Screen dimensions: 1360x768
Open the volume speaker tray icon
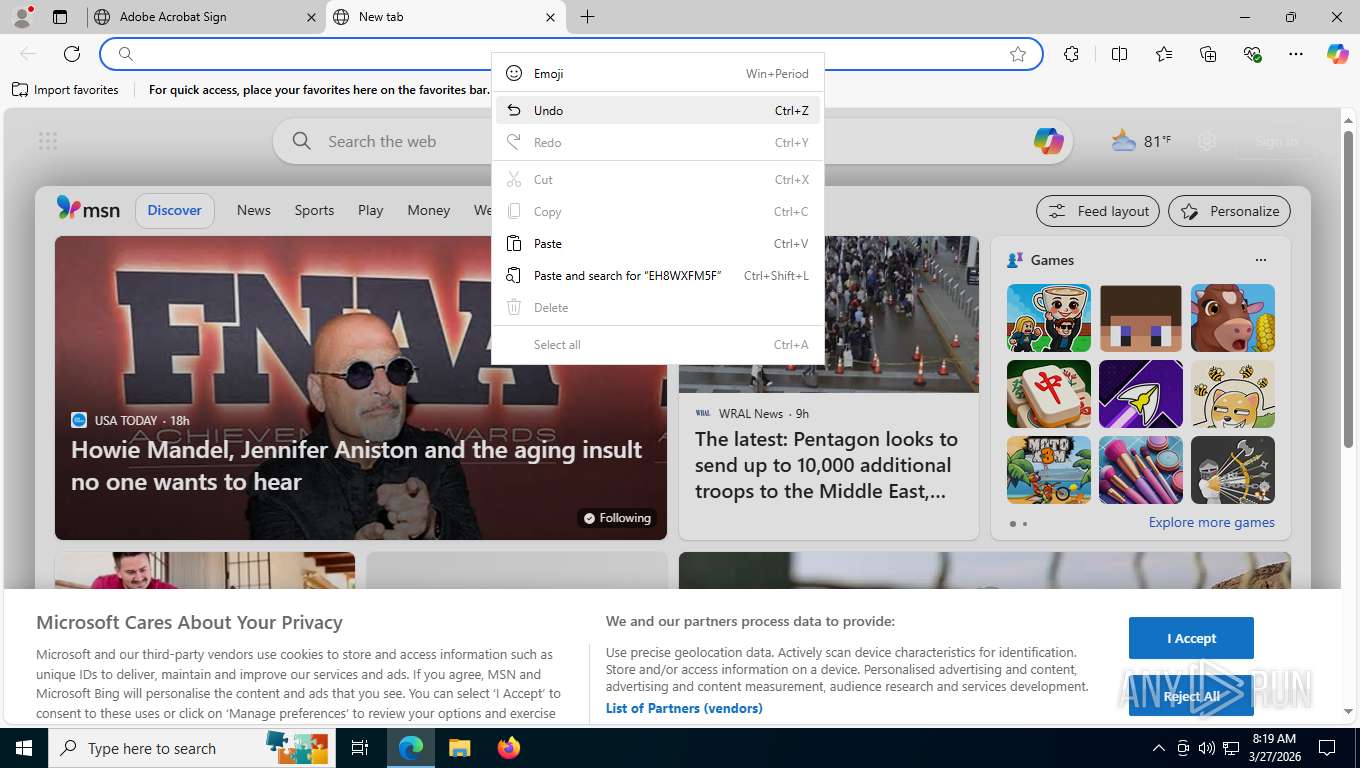point(1206,748)
